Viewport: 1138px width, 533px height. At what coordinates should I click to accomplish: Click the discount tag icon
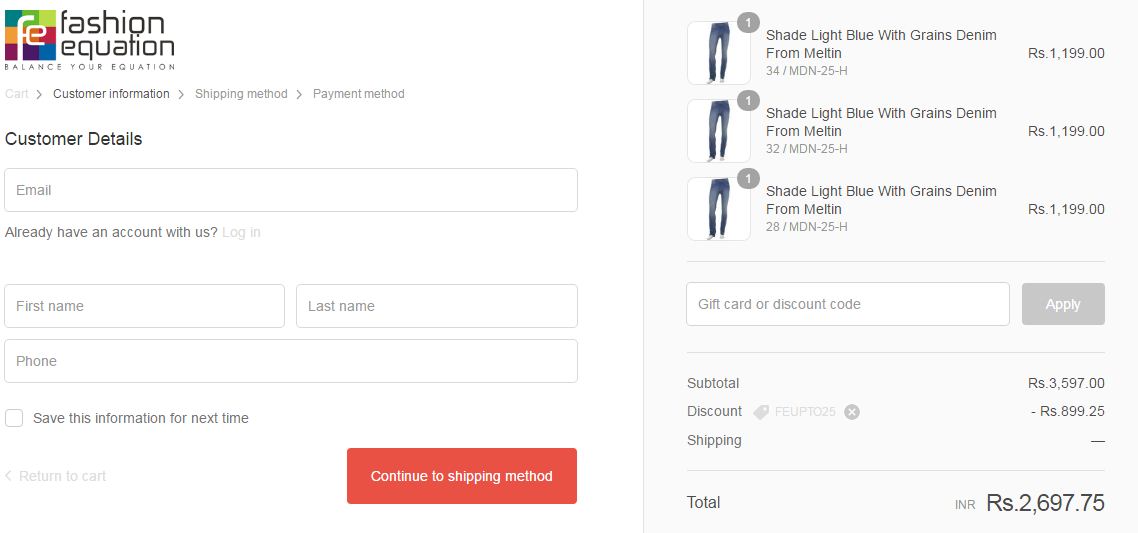tap(761, 412)
